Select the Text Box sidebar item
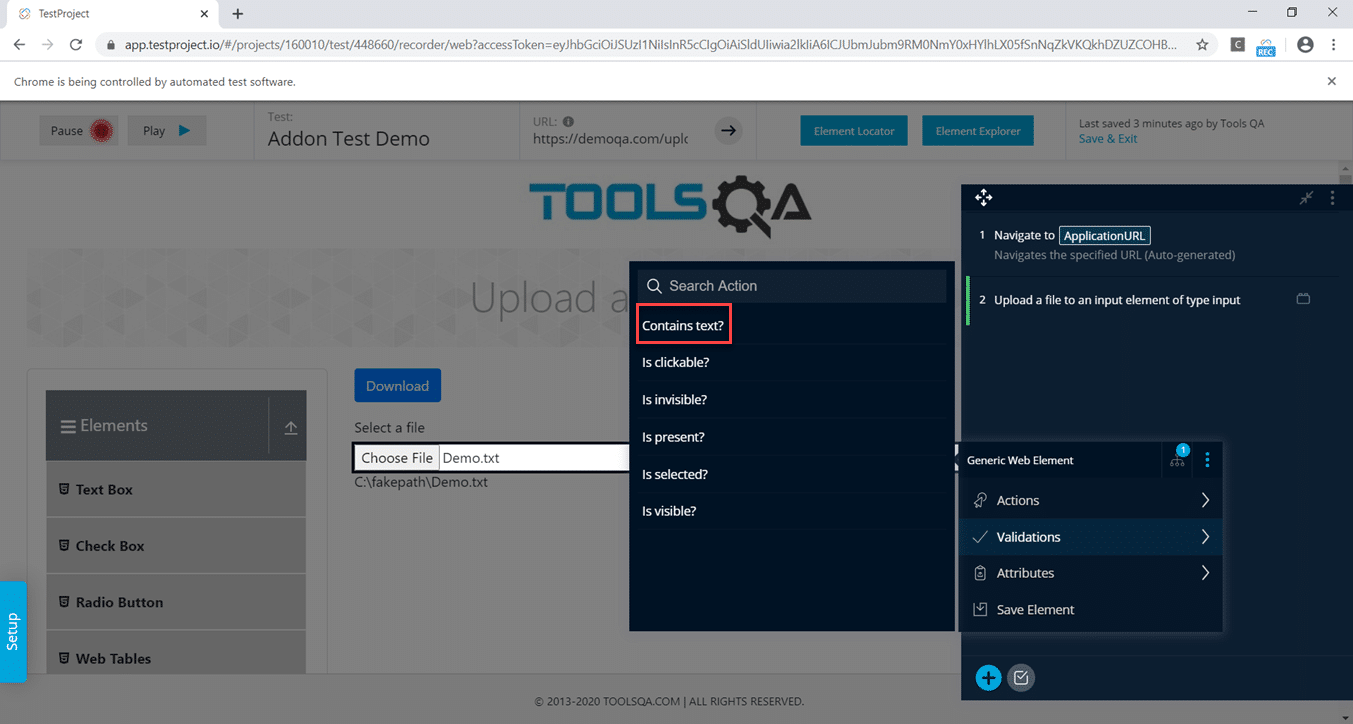1353x724 pixels. (176, 489)
